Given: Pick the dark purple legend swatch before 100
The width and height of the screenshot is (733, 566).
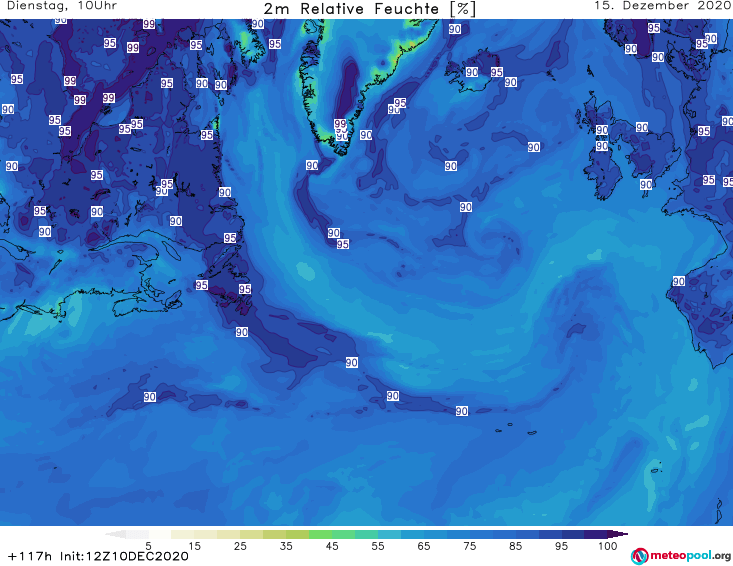Looking at the screenshot, I should coord(596,534).
